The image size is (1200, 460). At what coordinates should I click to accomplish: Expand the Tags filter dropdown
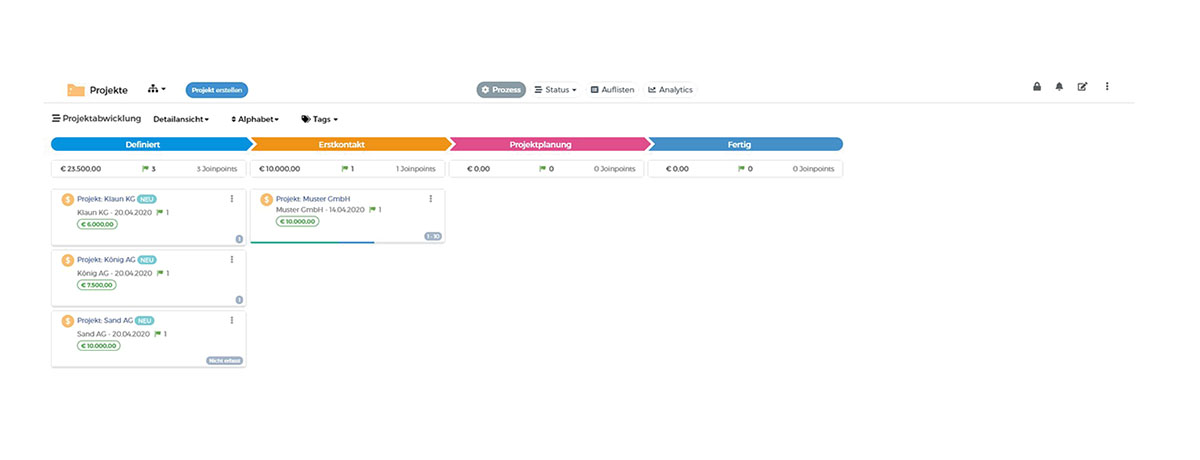point(320,119)
